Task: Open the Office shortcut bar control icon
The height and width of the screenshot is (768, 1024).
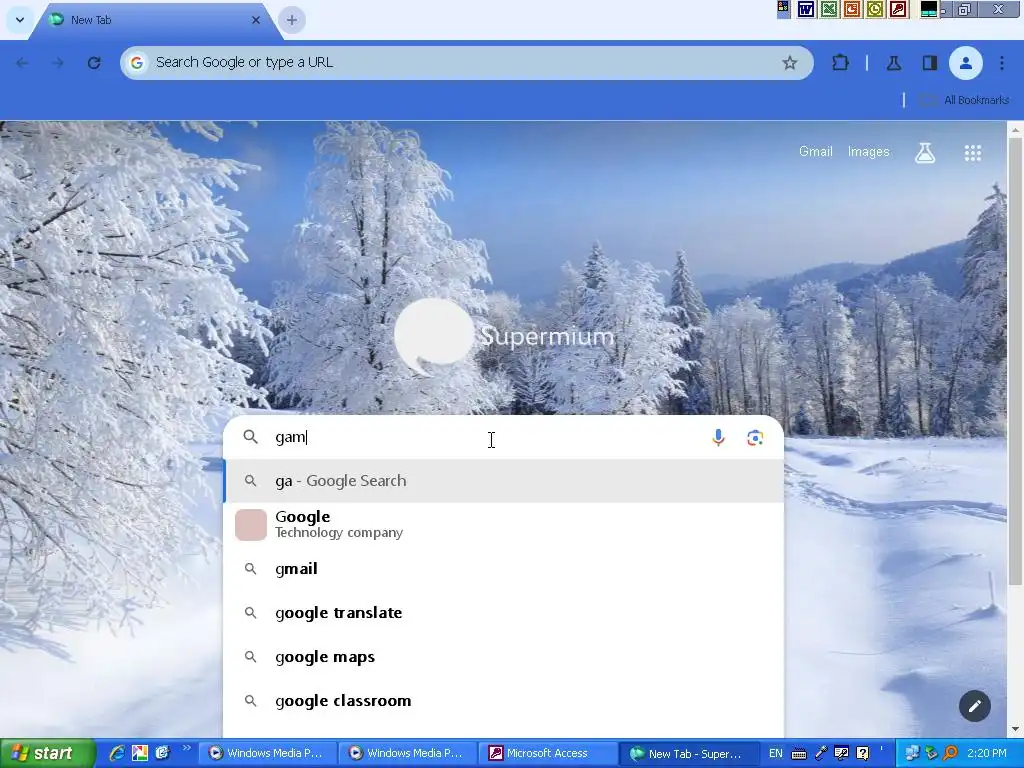Action: tap(783, 8)
